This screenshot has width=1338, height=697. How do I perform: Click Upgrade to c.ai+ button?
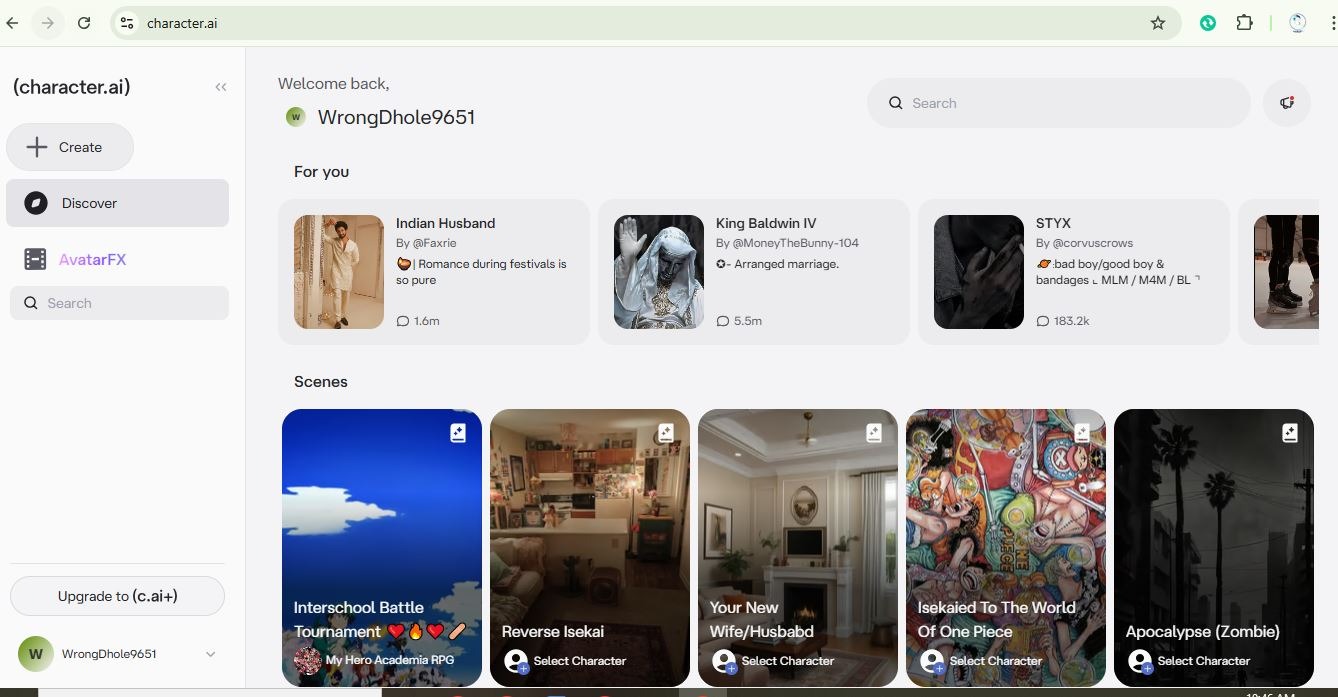[x=117, y=596]
